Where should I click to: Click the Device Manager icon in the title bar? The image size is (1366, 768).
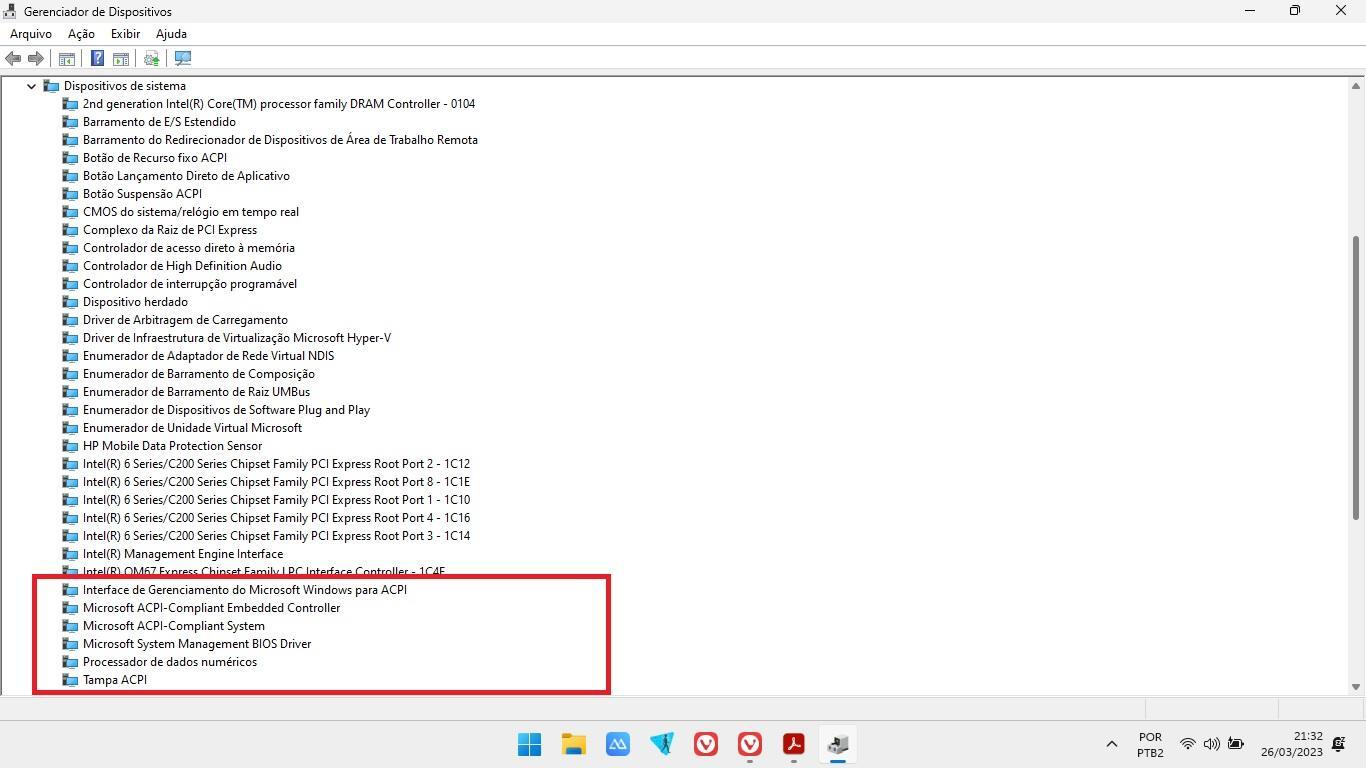click(10, 11)
